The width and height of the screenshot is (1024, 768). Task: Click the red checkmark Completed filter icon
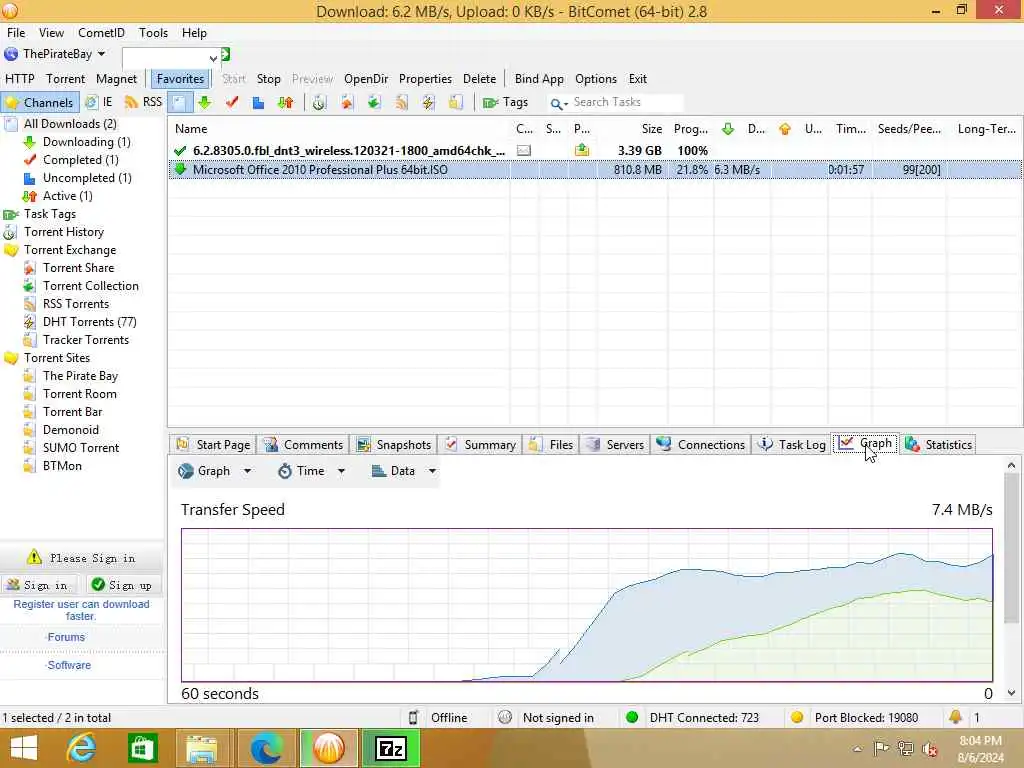coord(232,103)
